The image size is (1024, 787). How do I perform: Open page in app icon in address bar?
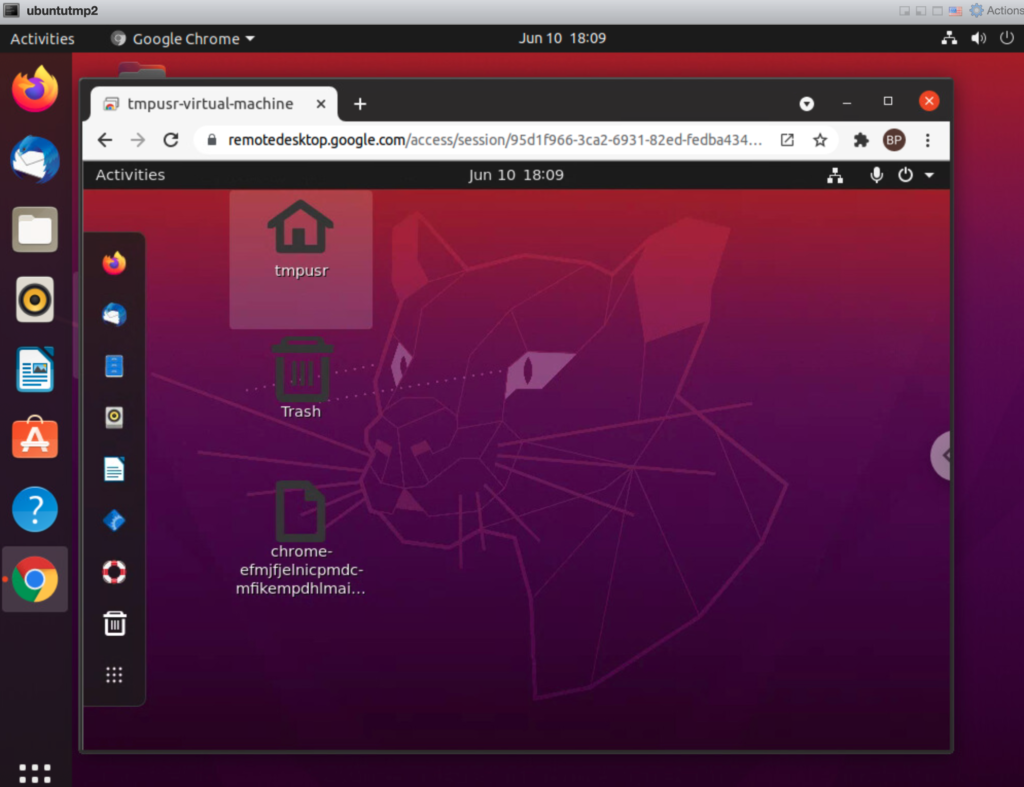787,140
